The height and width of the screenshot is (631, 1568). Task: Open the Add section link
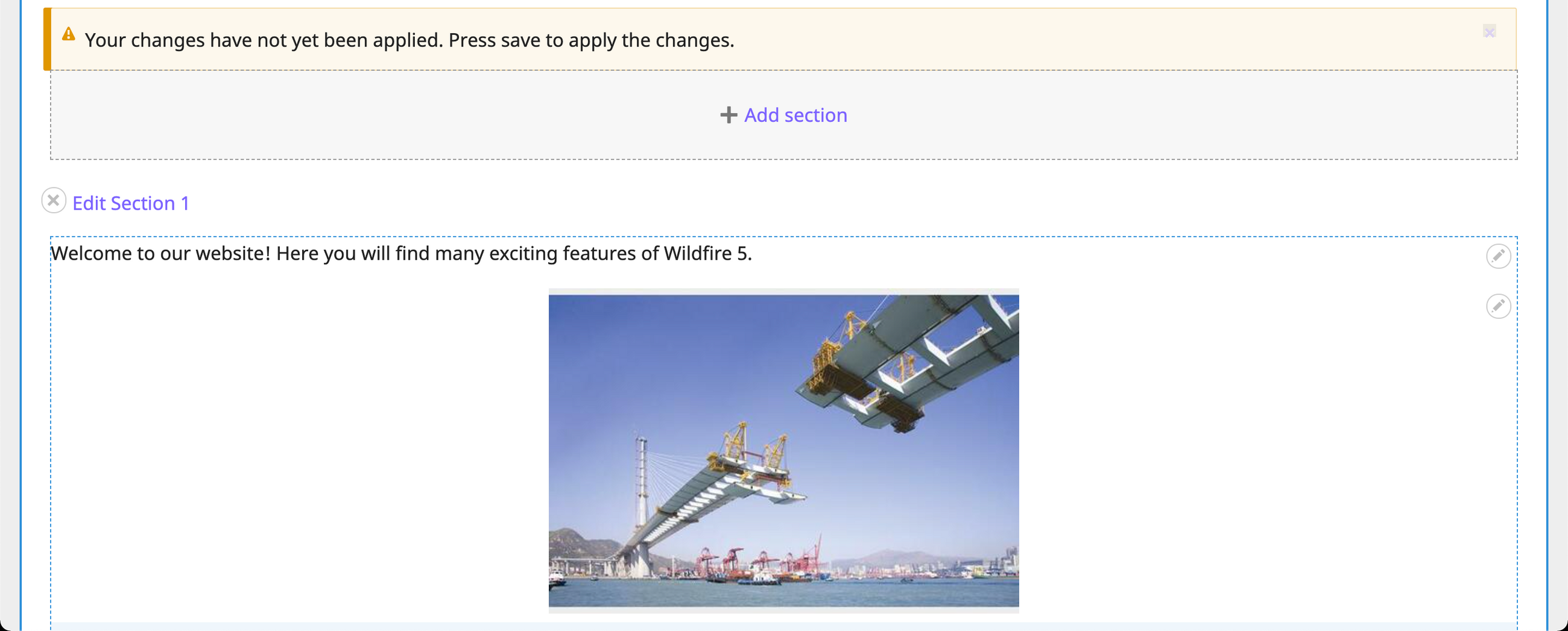pos(795,115)
